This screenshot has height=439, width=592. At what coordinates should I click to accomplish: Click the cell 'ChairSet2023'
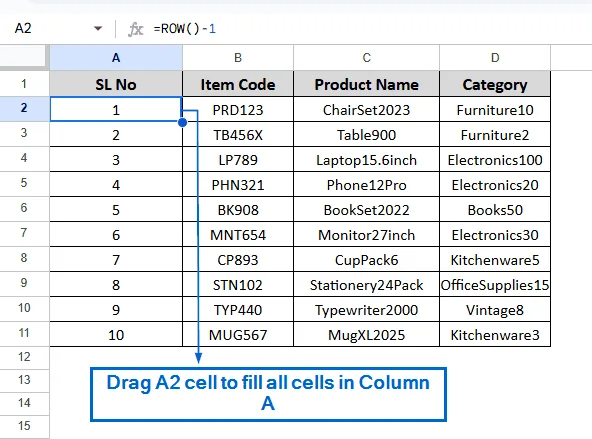tap(367, 109)
